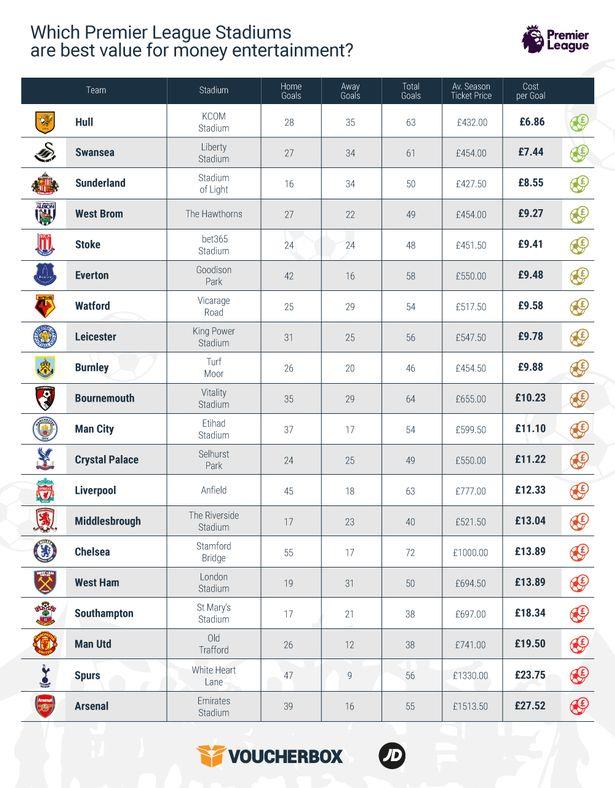Screen dimensions: 615x788
Task: Click red coin icon in Arsenal row
Action: [579, 705]
